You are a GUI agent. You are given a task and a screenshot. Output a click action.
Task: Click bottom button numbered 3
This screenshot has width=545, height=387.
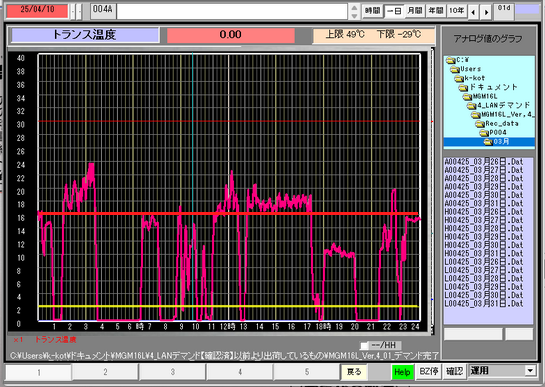173,372
